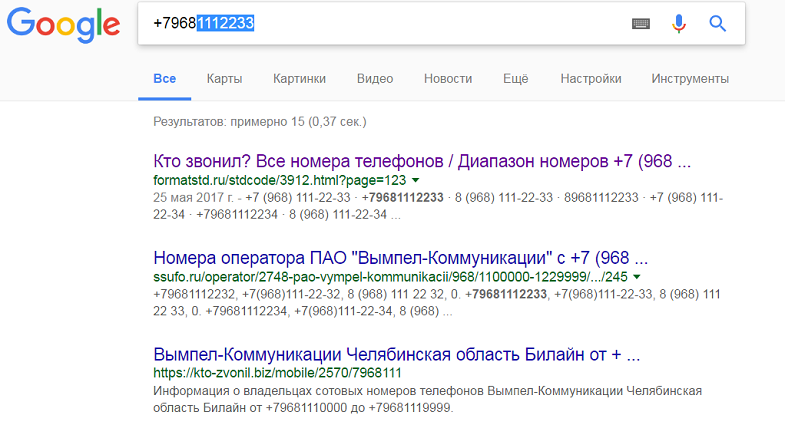The height and width of the screenshot is (425, 785).
Task: Open the Новости tab
Action: 448,79
